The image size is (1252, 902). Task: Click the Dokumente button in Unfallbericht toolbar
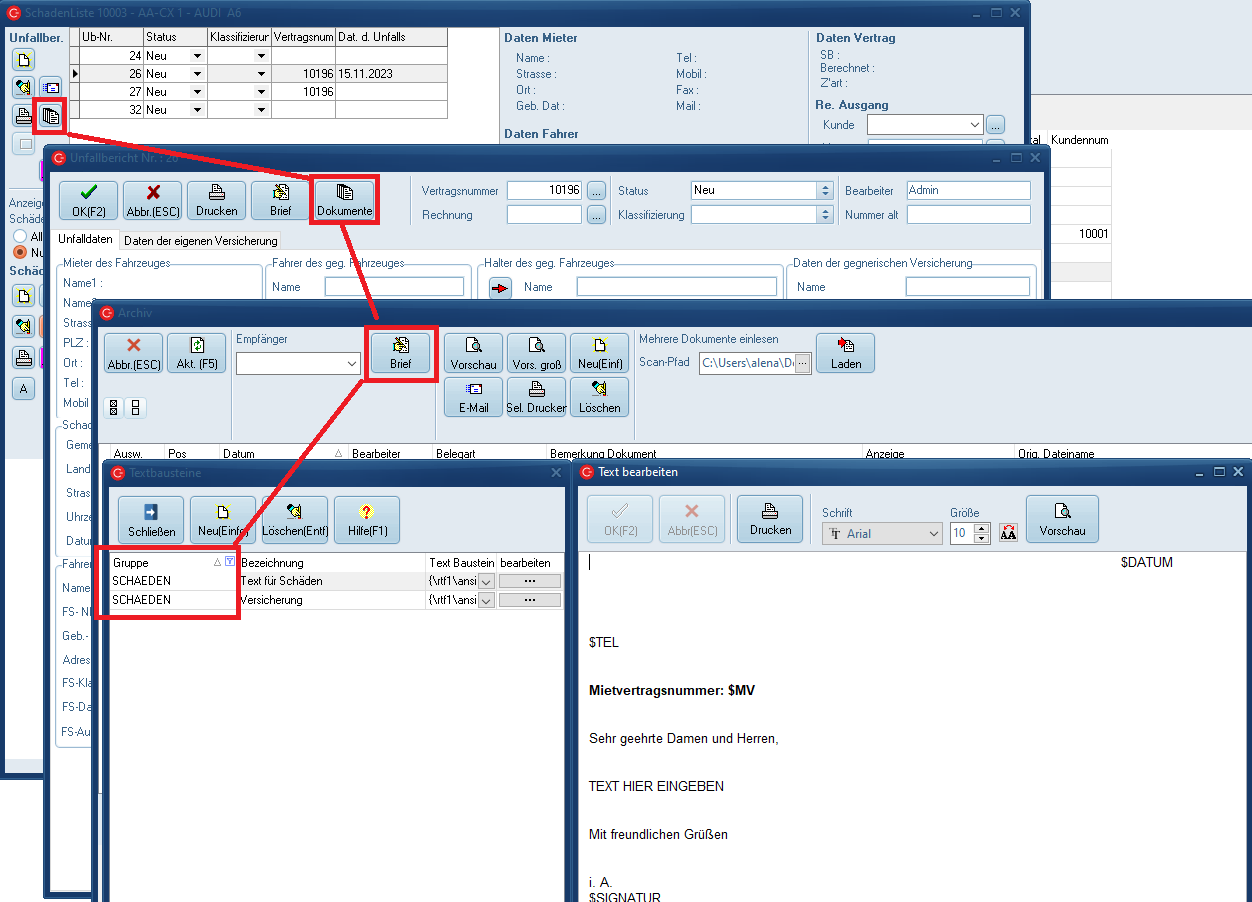coord(344,200)
